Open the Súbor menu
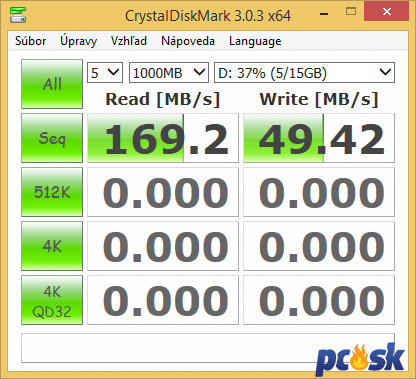The height and width of the screenshot is (379, 416). 30,41
